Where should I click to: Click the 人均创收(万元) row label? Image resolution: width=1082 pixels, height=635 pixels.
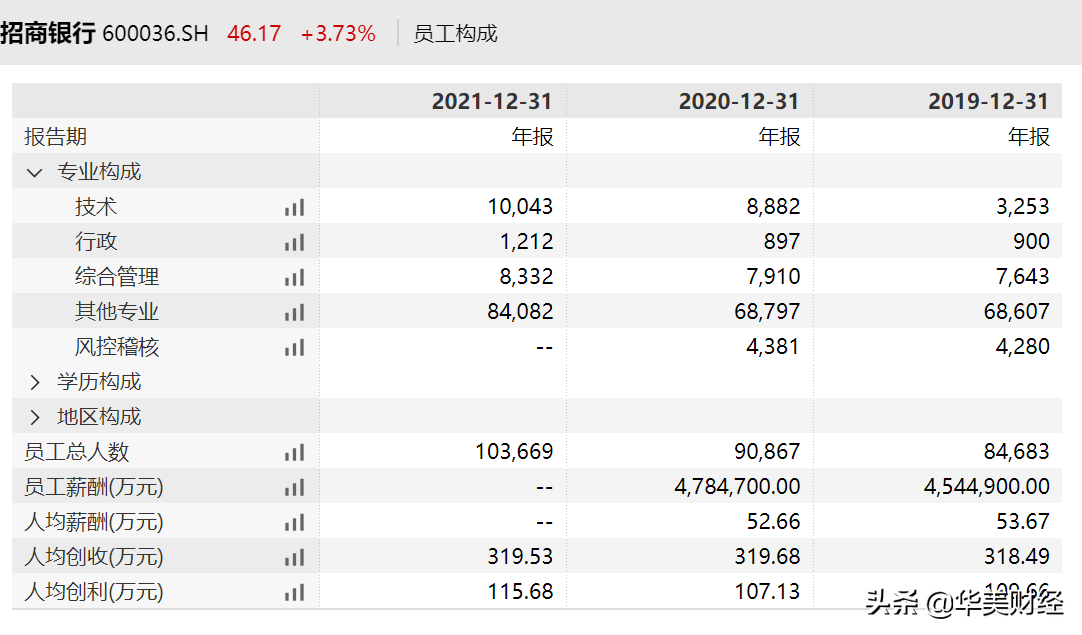(94, 556)
